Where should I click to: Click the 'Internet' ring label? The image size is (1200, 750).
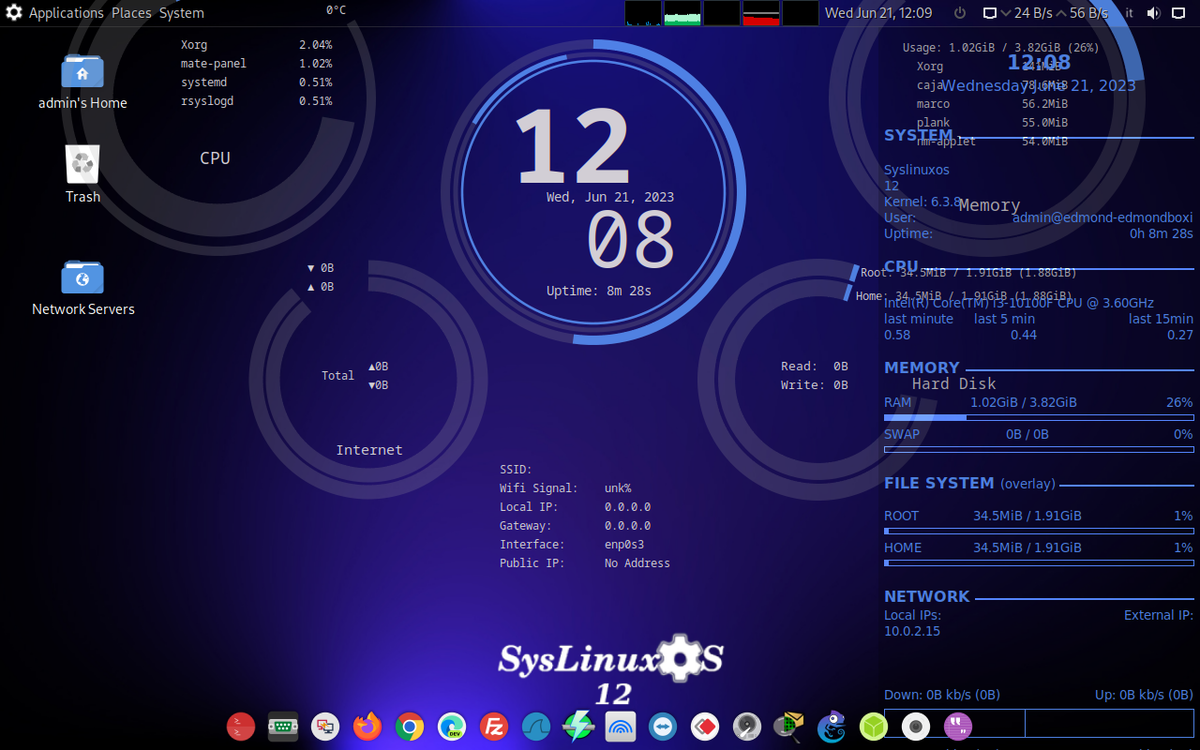pos(369,450)
